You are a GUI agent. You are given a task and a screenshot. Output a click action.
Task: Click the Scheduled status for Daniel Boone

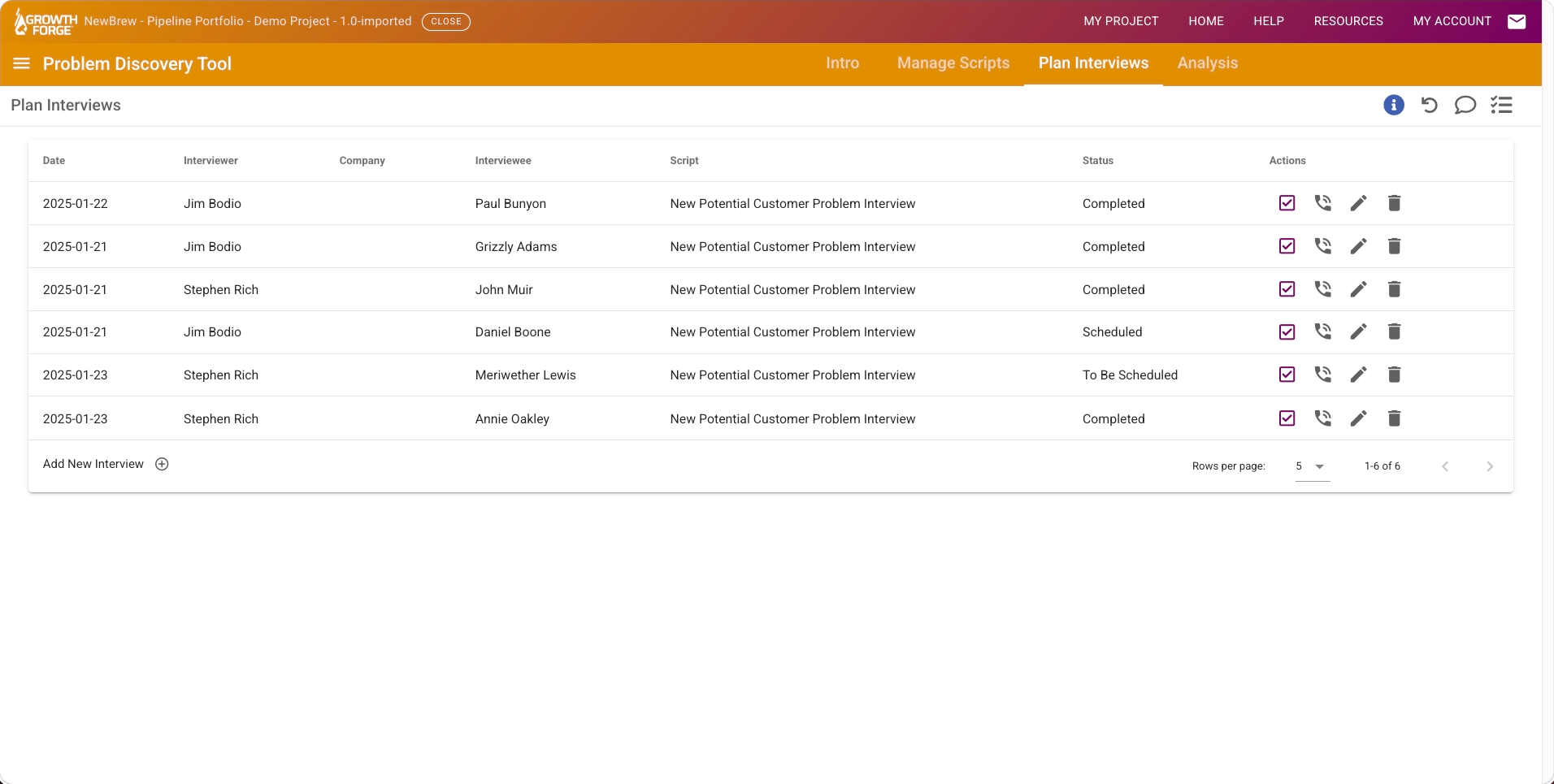pyautogui.click(x=1113, y=332)
